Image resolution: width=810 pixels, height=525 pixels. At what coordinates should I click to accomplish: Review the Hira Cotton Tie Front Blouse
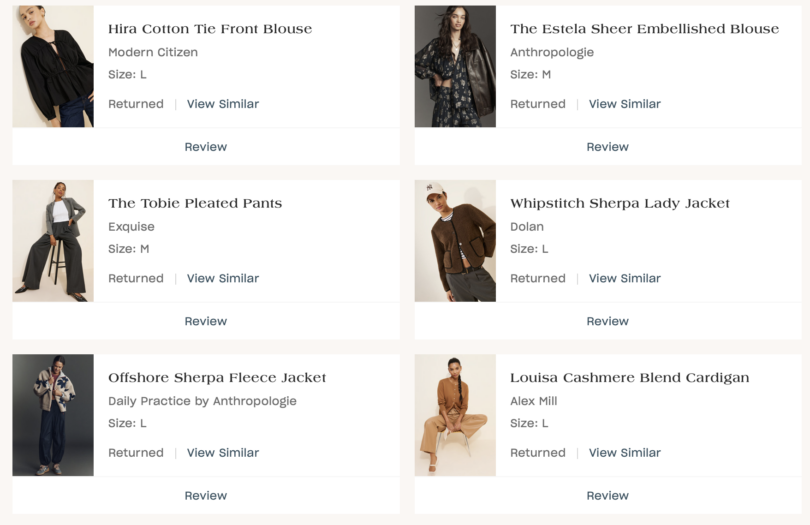tap(206, 147)
